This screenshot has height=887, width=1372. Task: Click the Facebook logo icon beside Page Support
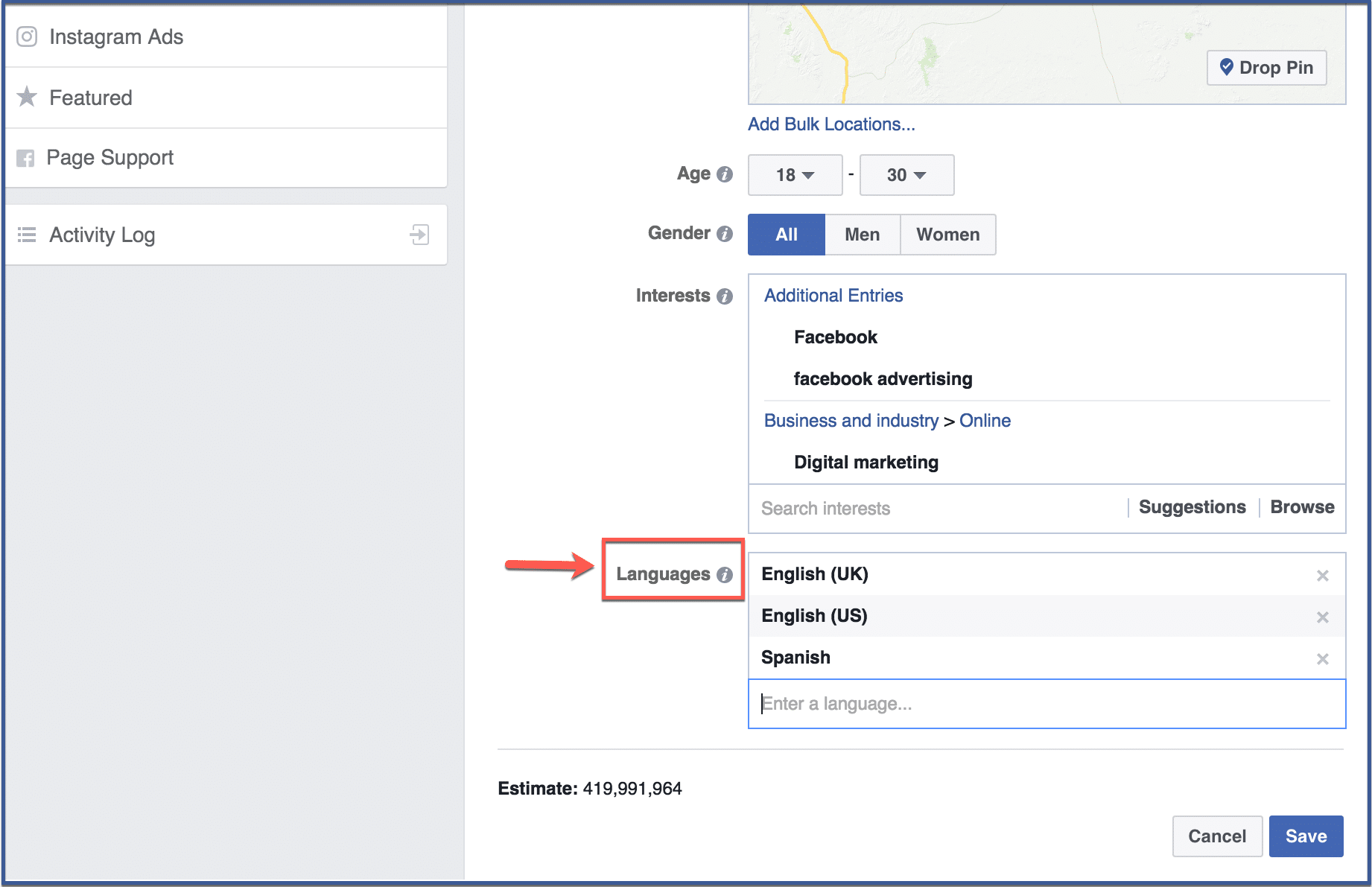coord(25,158)
